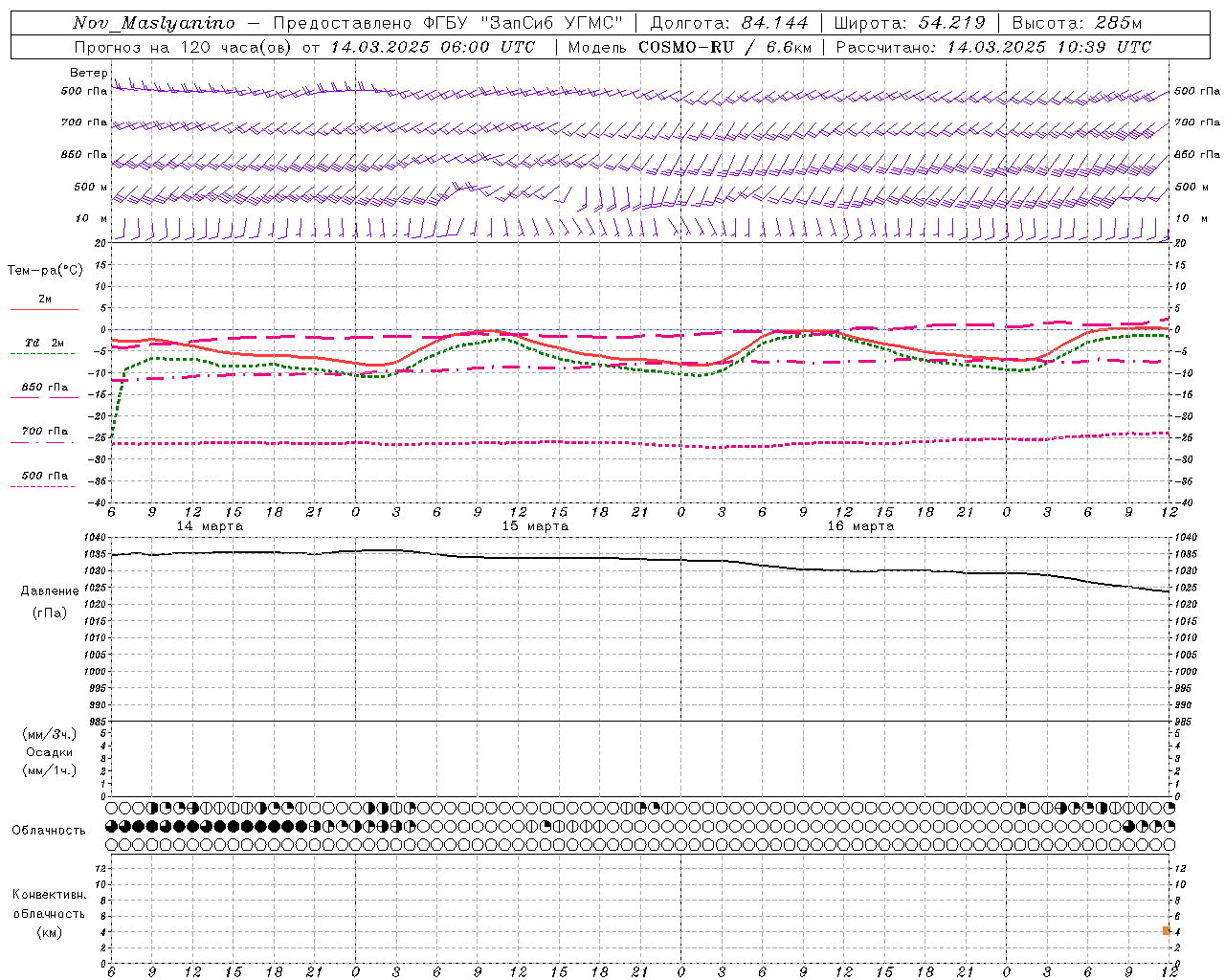Click the Конвективн. label
Viewport: 1225px width, 980px height.
tap(50, 895)
